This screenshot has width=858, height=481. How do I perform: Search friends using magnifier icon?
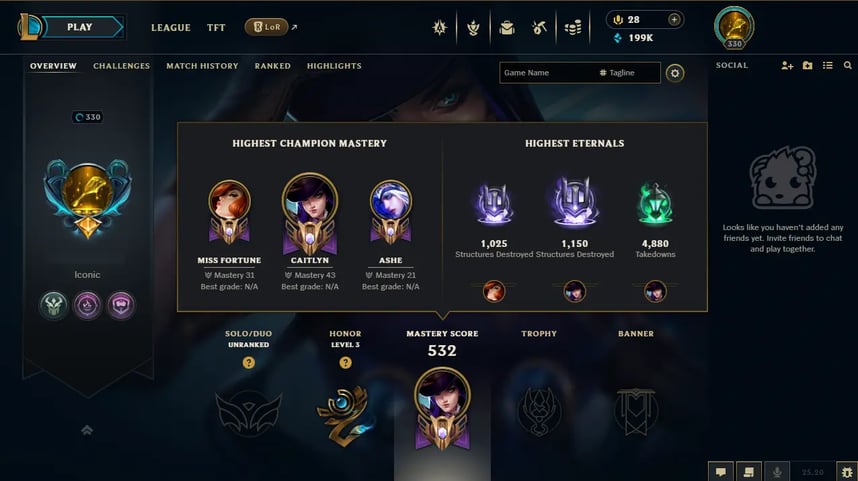click(848, 66)
